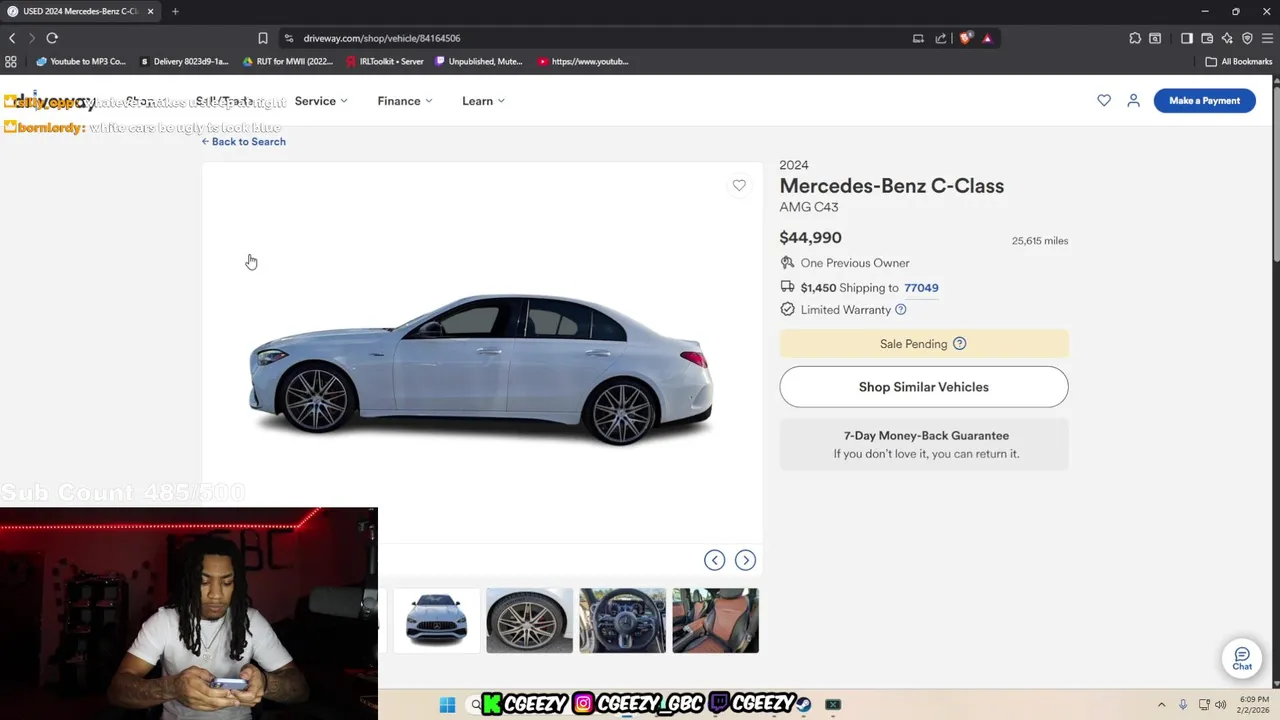1280x720 pixels.
Task: Click Shop Similar Vehicles button
Action: click(924, 387)
